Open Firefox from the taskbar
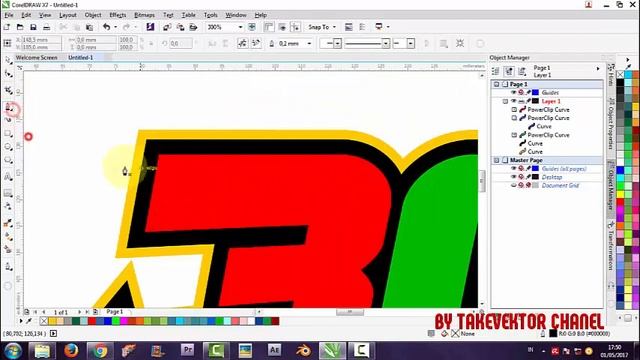The image size is (640, 360). click(x=71, y=350)
